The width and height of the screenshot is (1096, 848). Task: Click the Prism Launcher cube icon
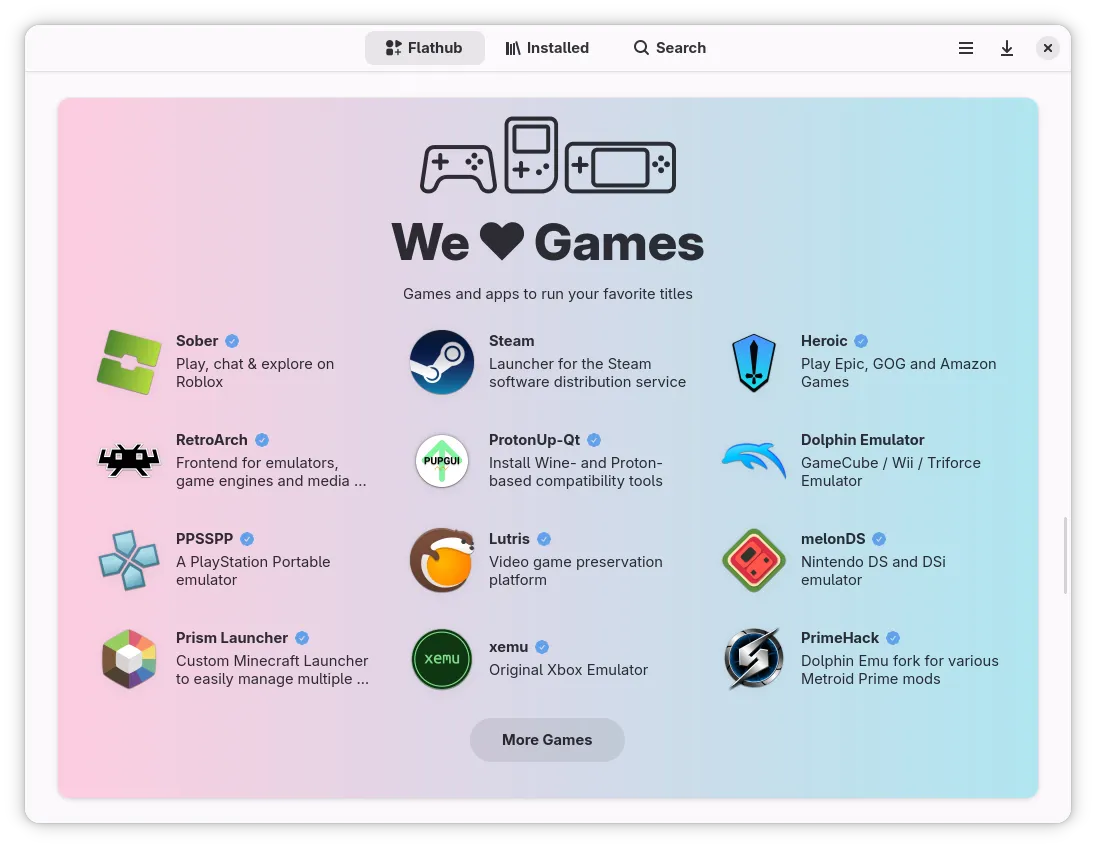pos(129,659)
